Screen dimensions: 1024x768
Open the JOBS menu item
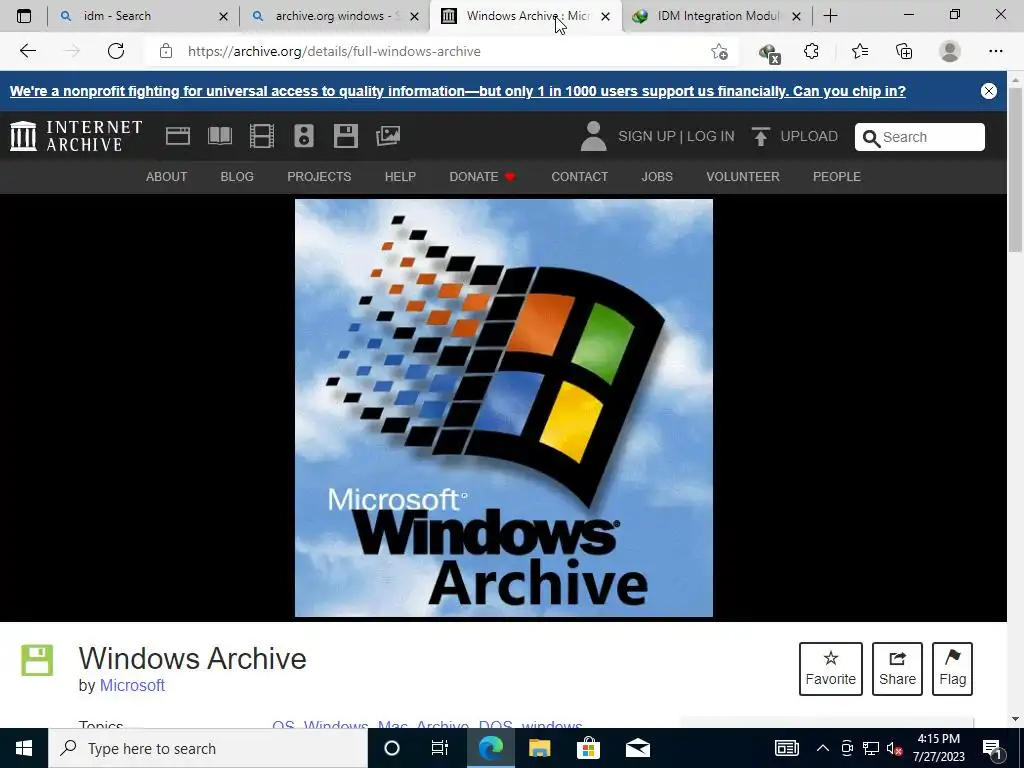click(x=657, y=177)
